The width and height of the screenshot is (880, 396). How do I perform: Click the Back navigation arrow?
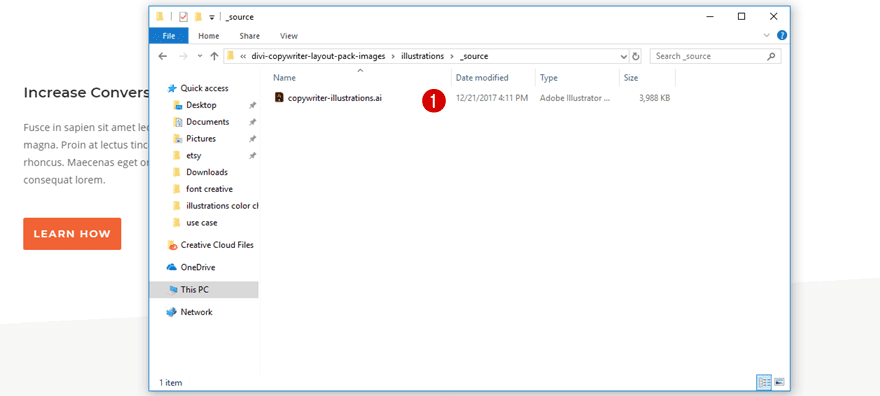[163, 56]
